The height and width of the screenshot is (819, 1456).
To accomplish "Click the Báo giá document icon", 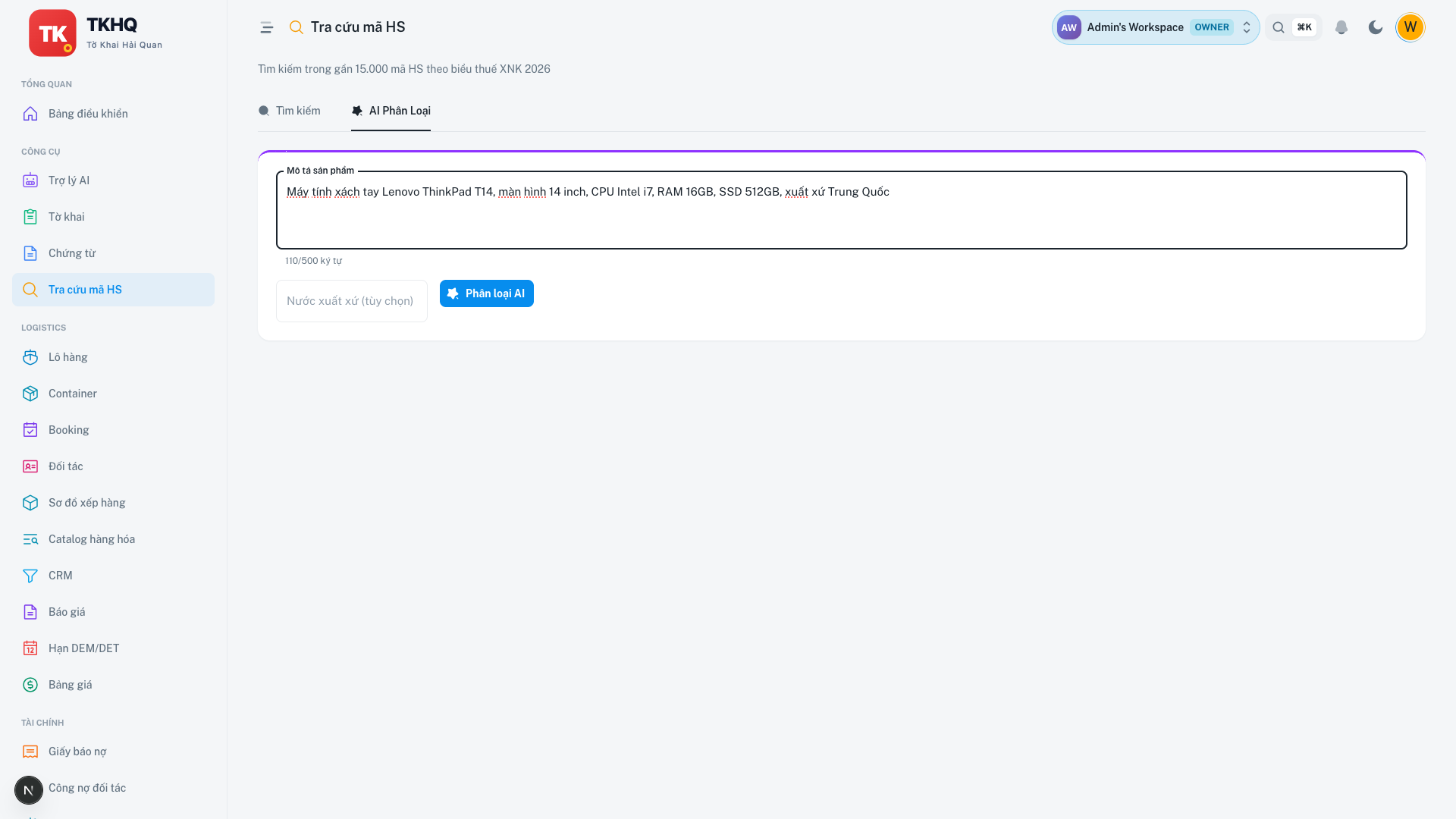I will click(x=30, y=612).
